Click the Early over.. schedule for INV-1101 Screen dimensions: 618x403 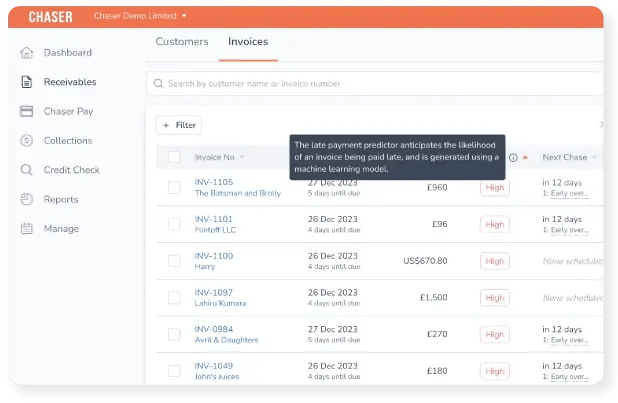click(x=569, y=230)
